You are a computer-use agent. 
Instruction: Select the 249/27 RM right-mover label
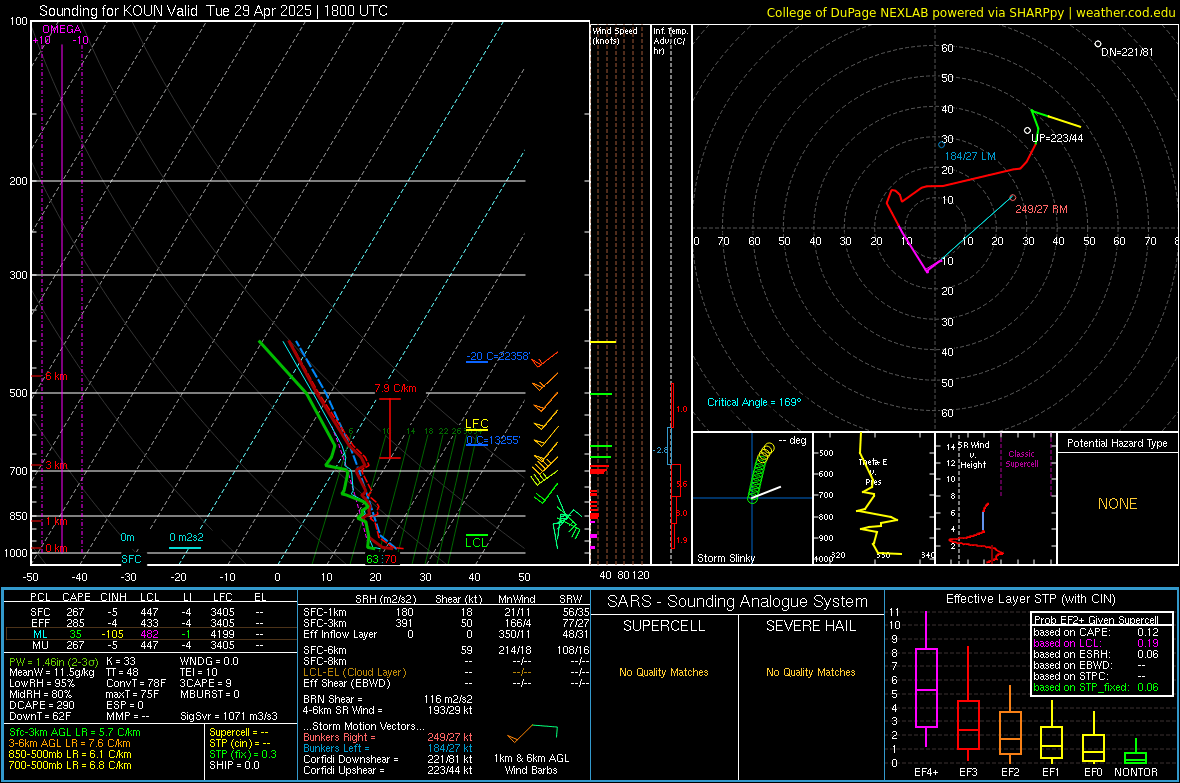pyautogui.click(x=1041, y=209)
